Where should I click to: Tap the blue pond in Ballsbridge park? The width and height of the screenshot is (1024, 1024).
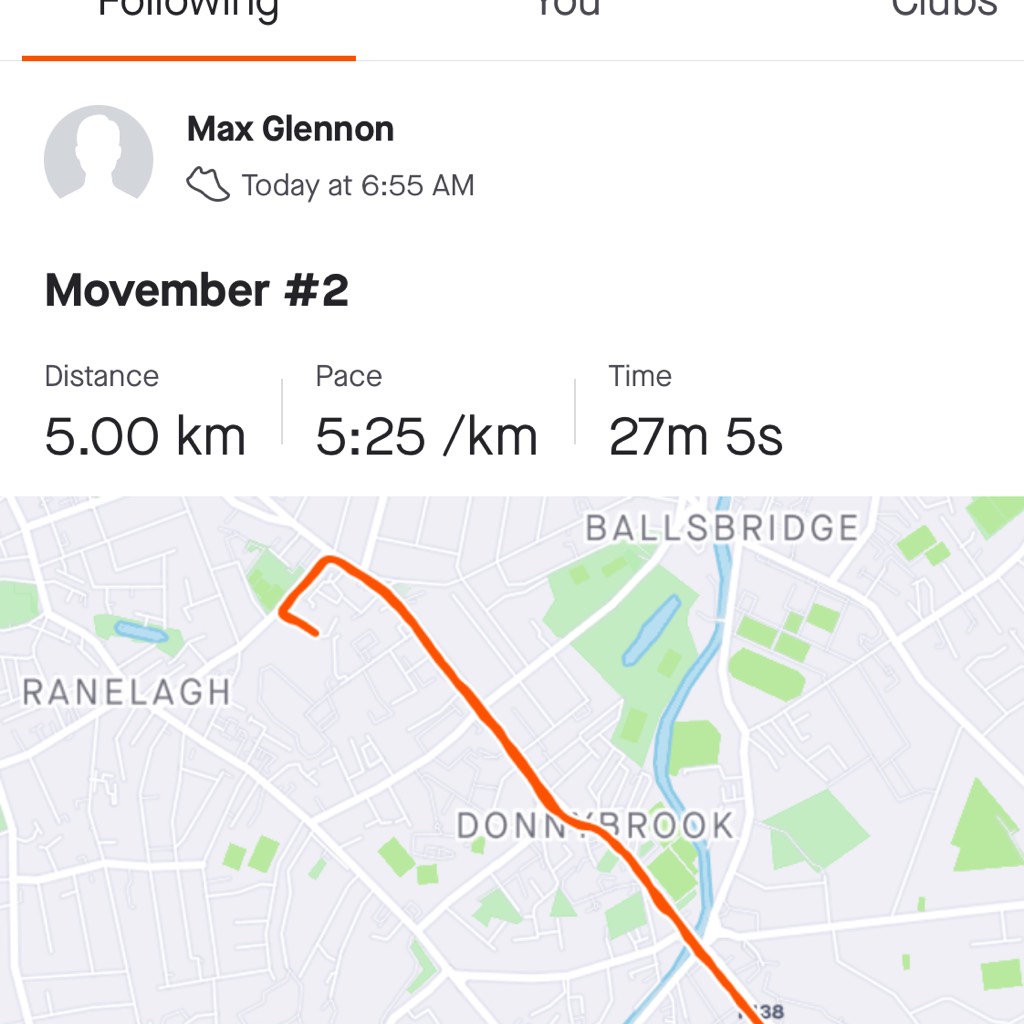coord(650,631)
